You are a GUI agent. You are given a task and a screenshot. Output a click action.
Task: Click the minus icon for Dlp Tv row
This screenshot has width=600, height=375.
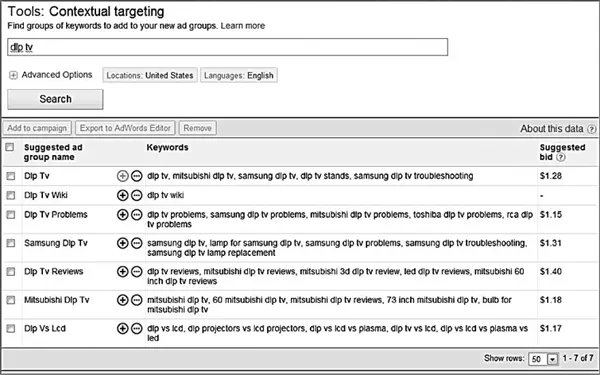tap(137, 176)
